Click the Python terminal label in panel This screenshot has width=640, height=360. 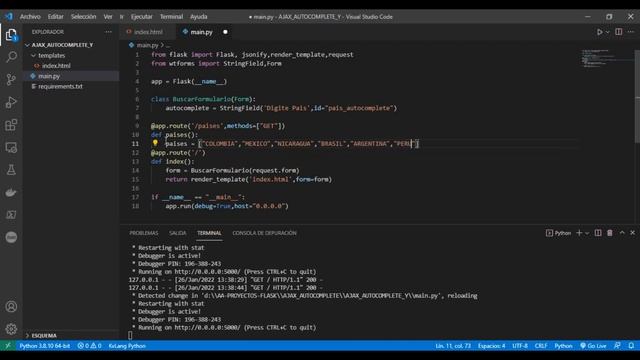pyautogui.click(x=558, y=233)
